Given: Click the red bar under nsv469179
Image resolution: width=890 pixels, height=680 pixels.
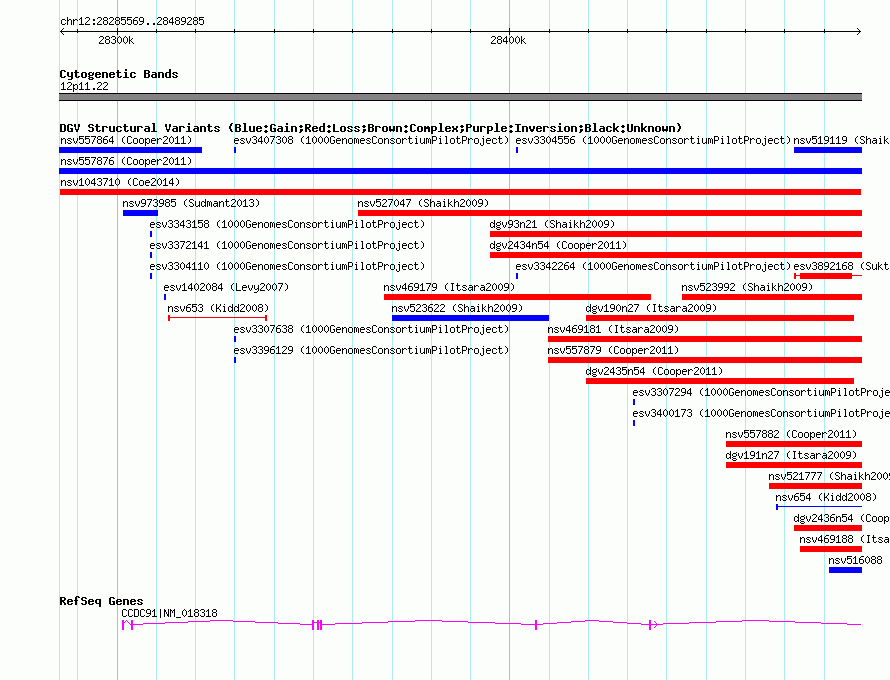Looking at the screenshot, I should 517,297.
